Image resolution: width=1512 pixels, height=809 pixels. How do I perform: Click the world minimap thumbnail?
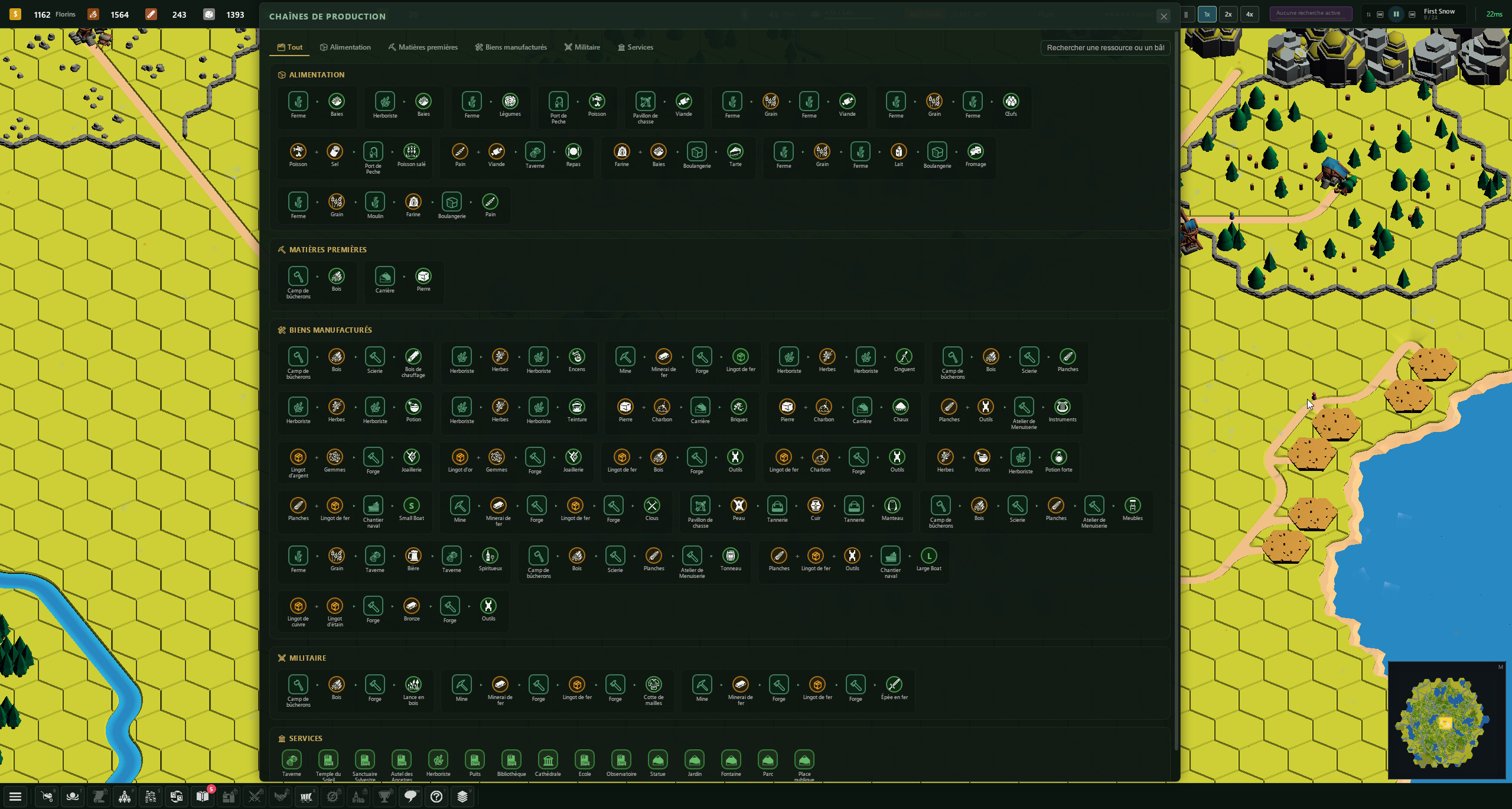pyautogui.click(x=1446, y=720)
